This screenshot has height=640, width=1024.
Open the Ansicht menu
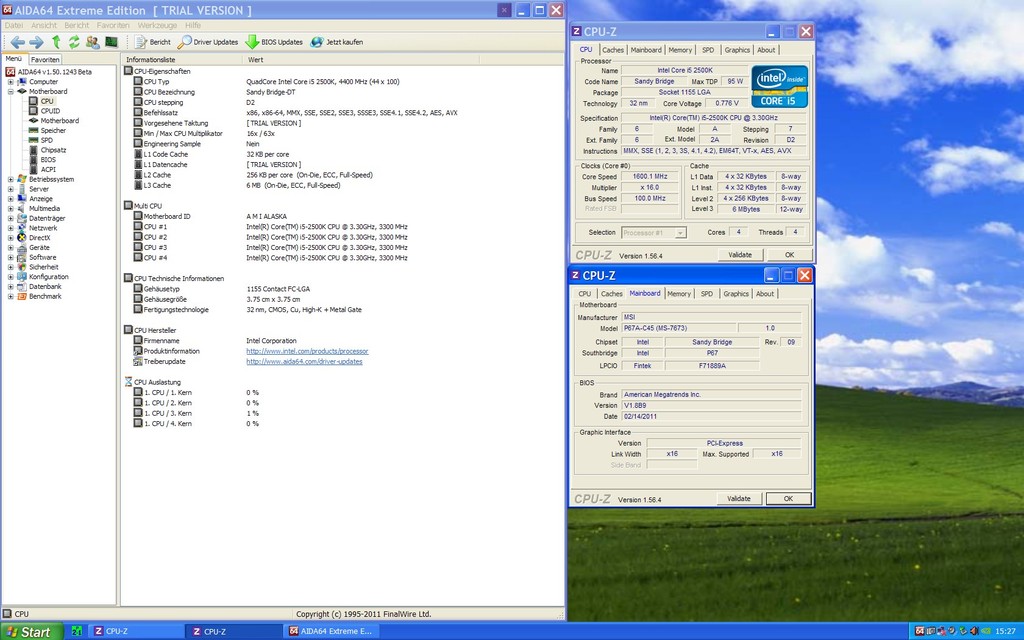click(x=44, y=25)
